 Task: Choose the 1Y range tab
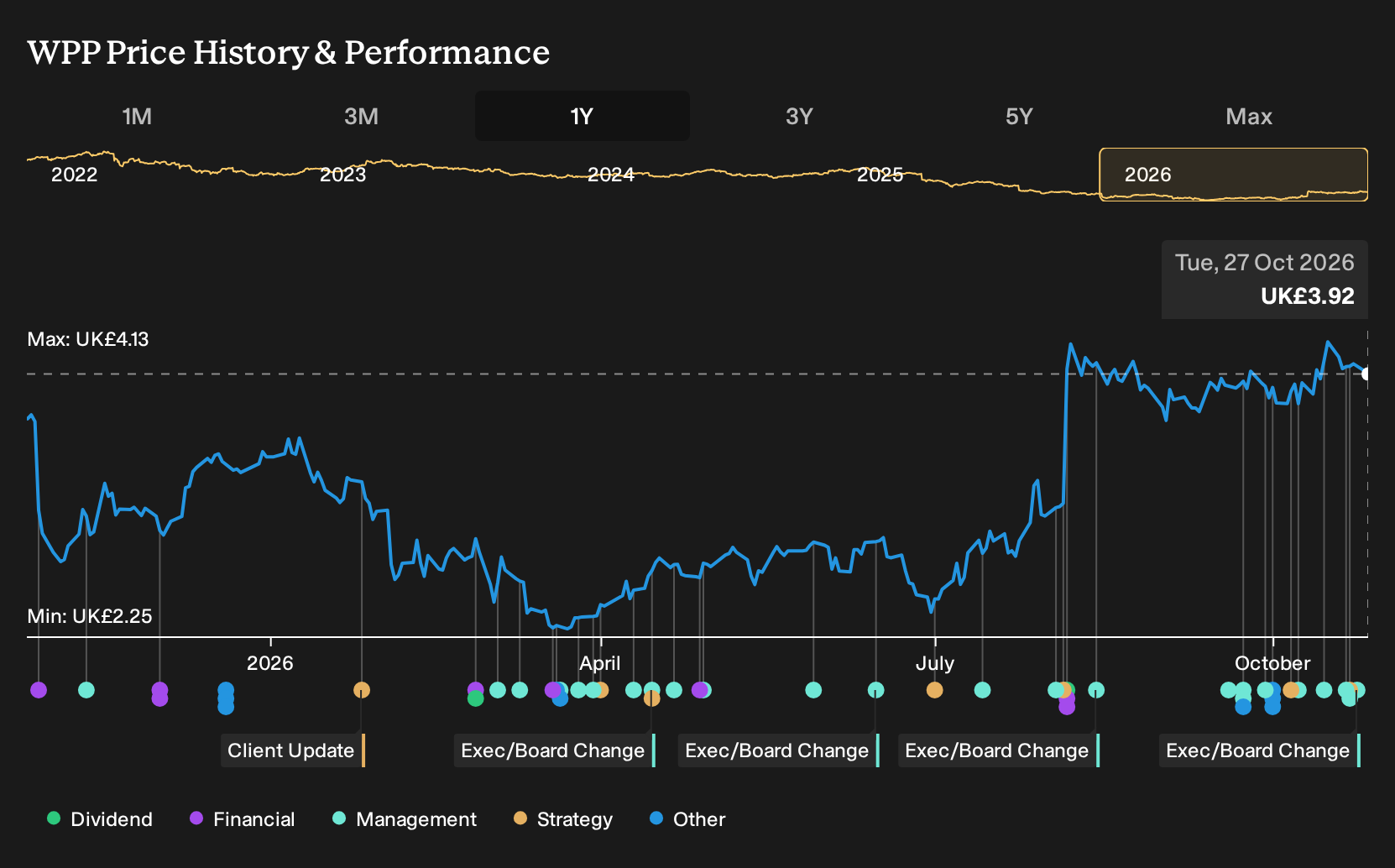pos(582,116)
